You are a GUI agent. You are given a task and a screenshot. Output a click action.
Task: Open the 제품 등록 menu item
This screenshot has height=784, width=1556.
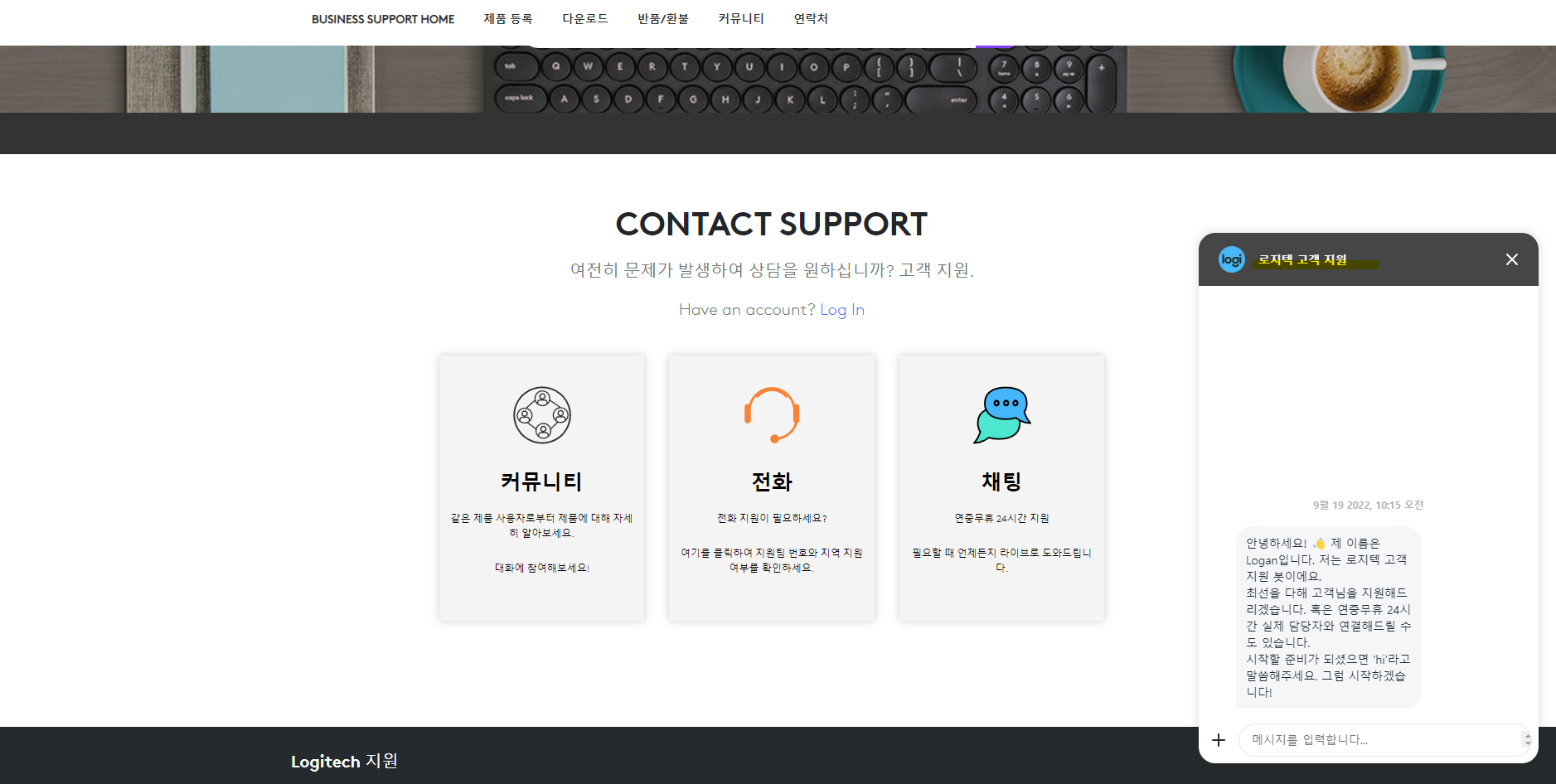[508, 19]
